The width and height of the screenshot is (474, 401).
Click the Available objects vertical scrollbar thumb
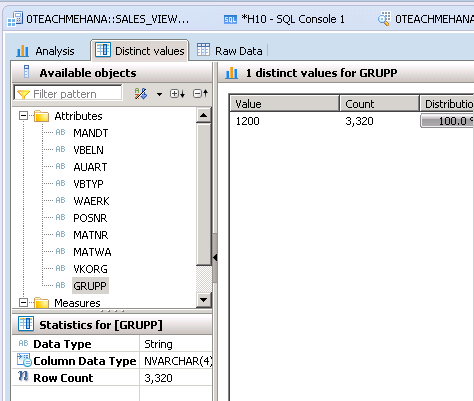point(203,194)
